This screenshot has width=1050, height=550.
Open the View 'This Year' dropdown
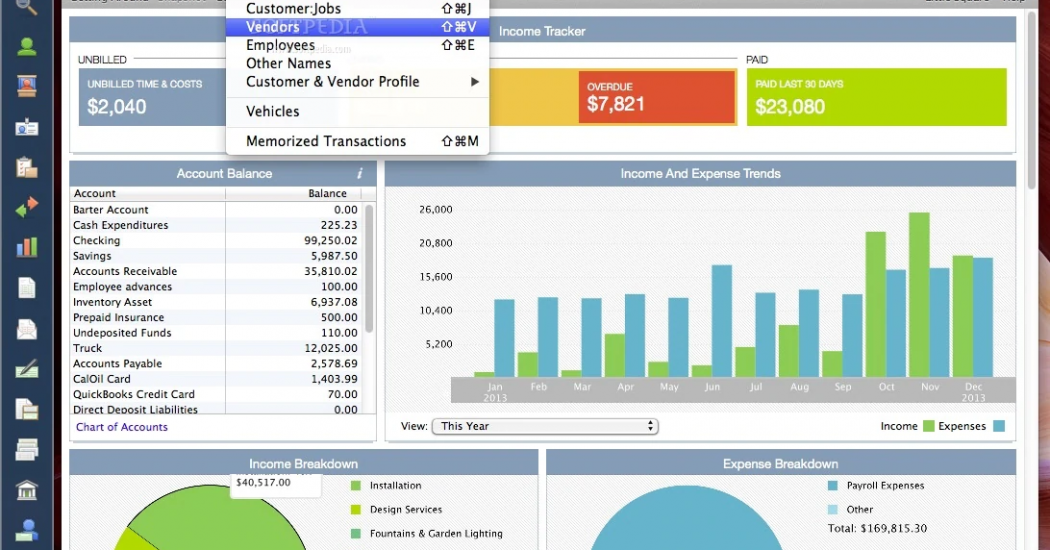[545, 426]
